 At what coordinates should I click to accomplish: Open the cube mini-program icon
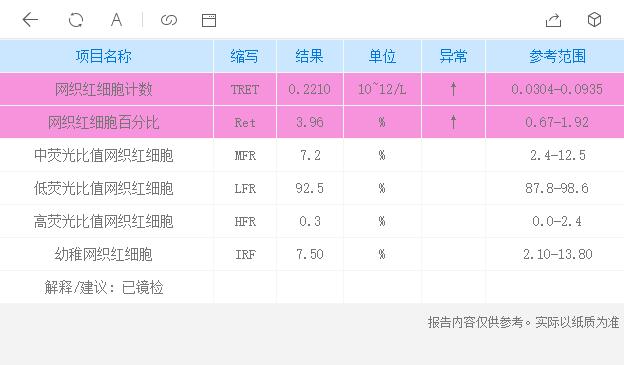pos(594,20)
